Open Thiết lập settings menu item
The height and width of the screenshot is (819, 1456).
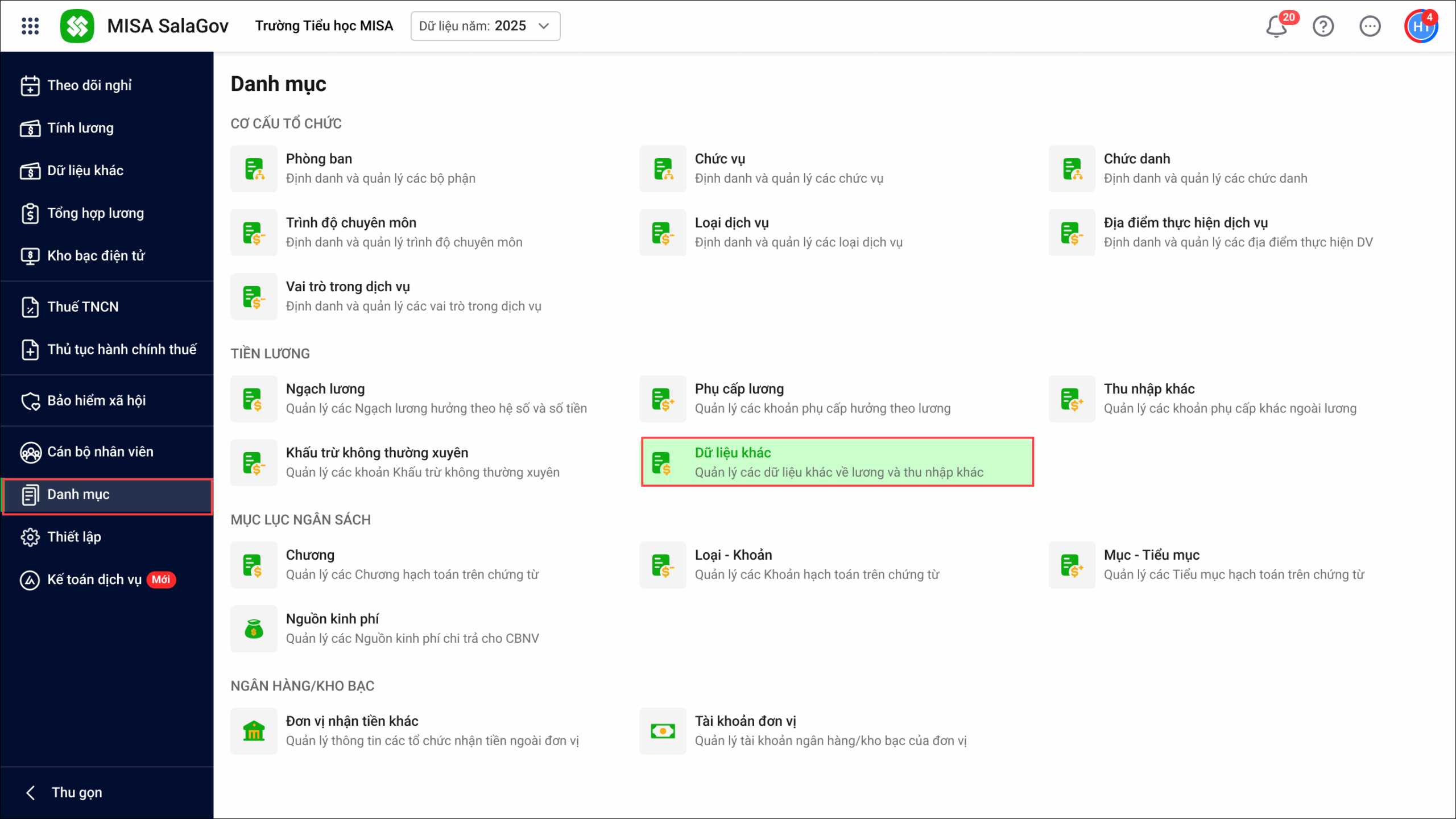(x=74, y=537)
